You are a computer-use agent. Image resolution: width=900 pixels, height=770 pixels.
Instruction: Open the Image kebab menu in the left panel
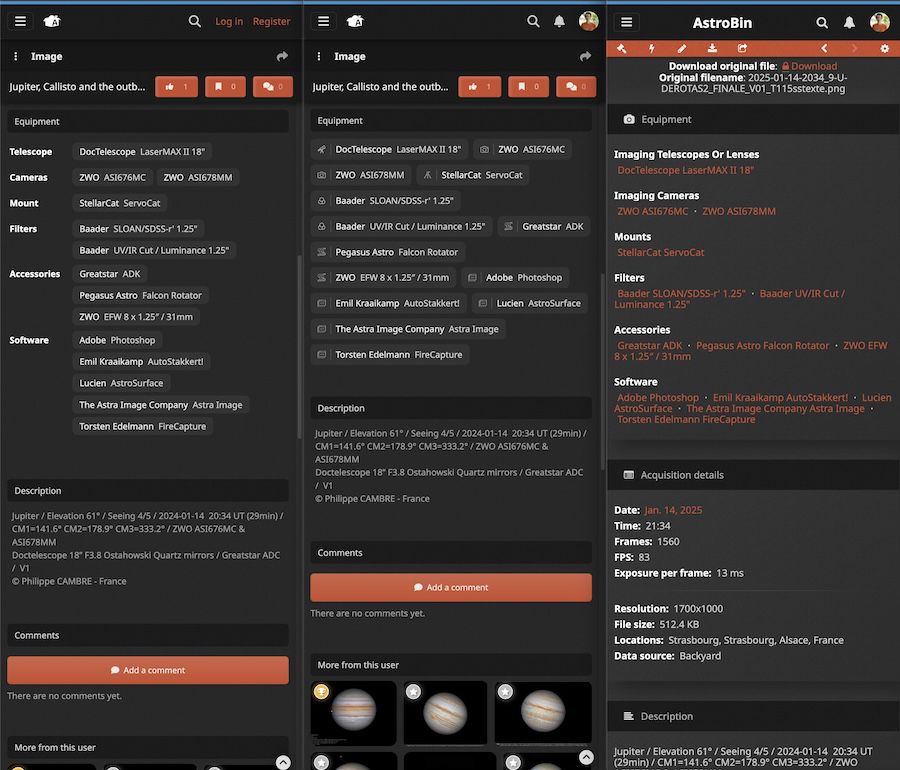(15, 56)
